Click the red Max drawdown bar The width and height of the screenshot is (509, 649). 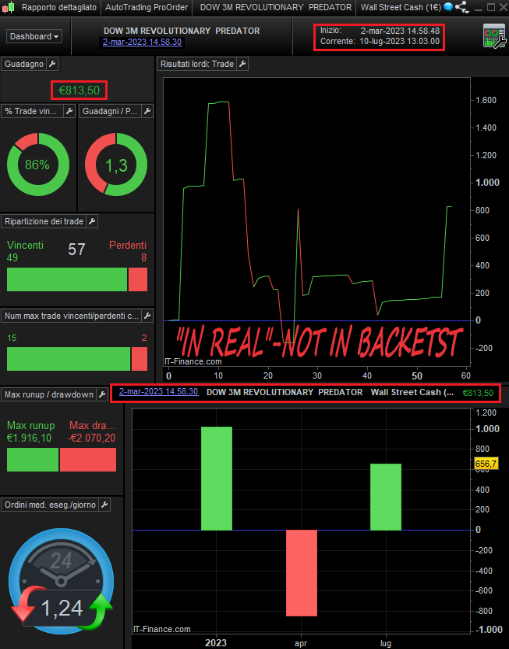coord(88,459)
